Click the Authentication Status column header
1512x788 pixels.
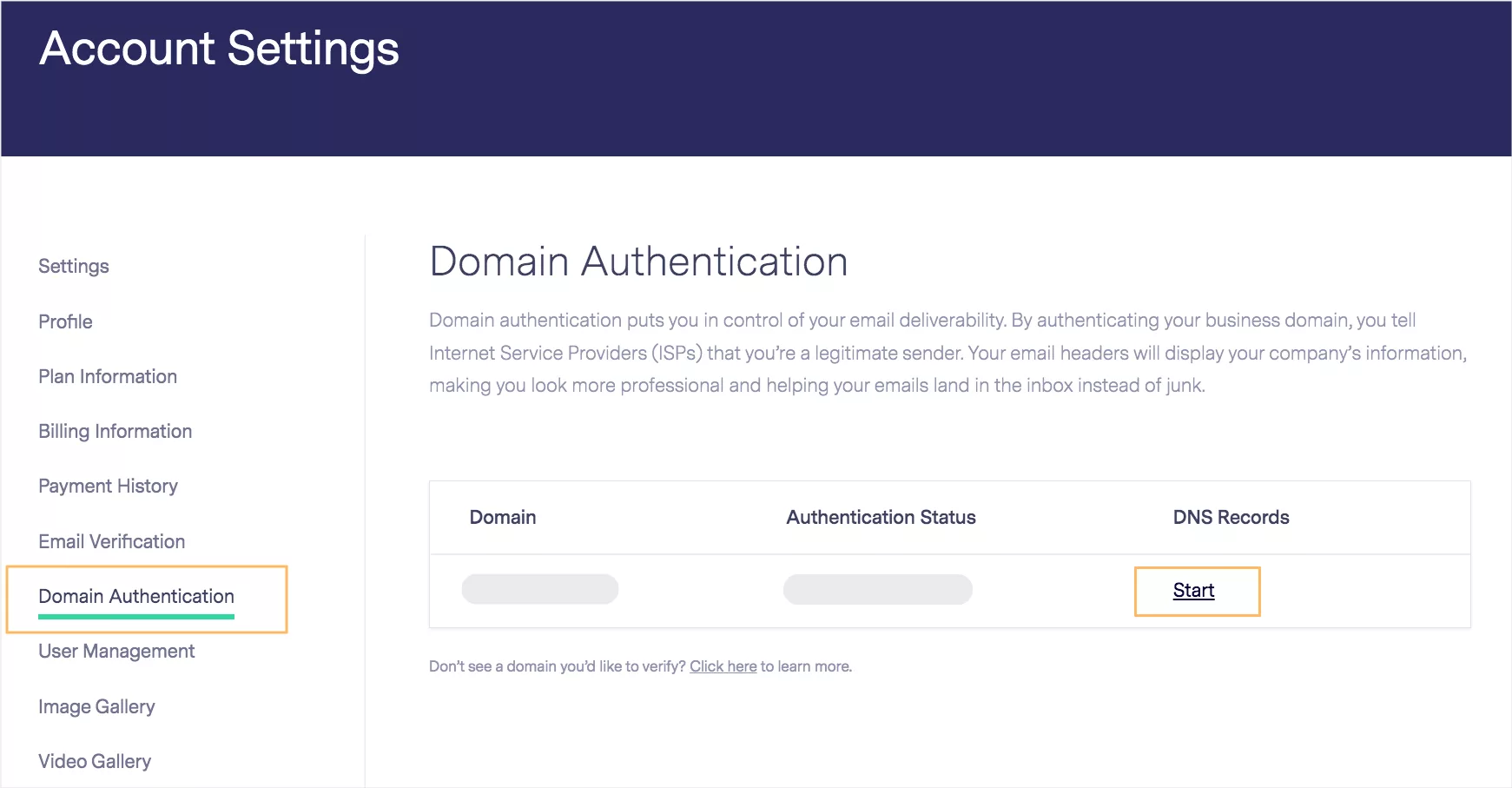pyautogui.click(x=881, y=517)
